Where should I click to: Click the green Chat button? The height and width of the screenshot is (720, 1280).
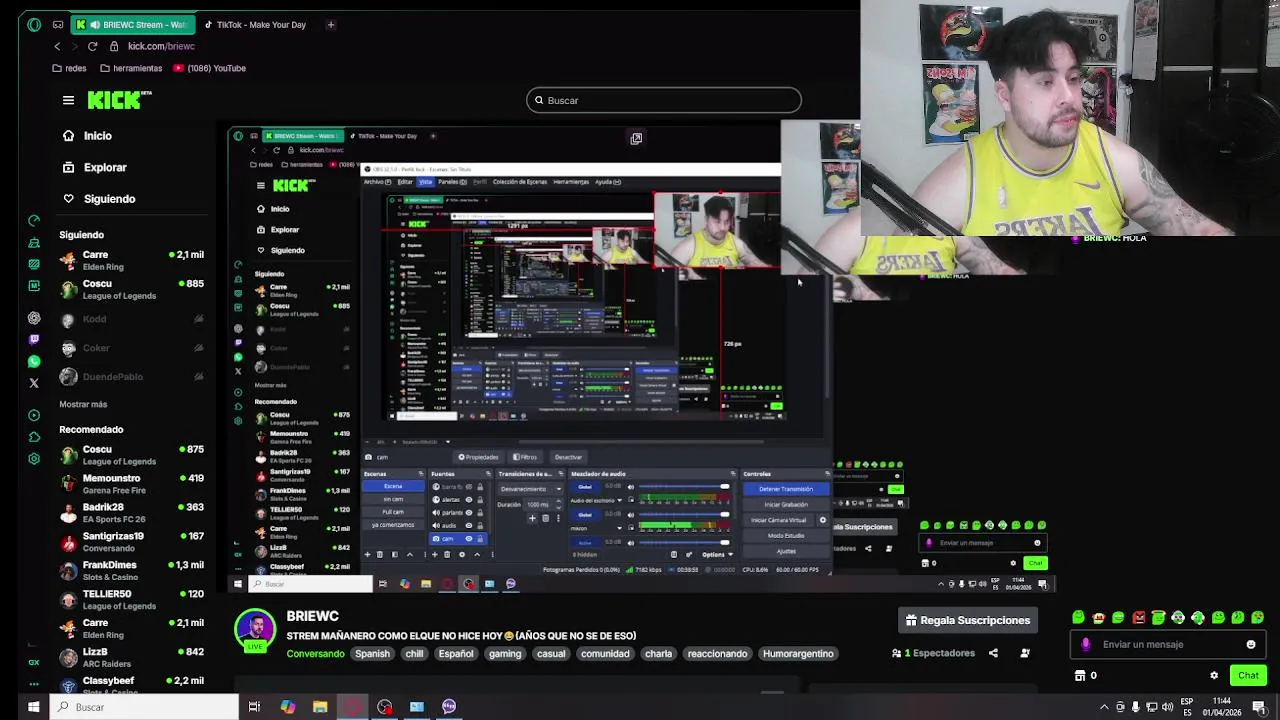(x=1248, y=675)
